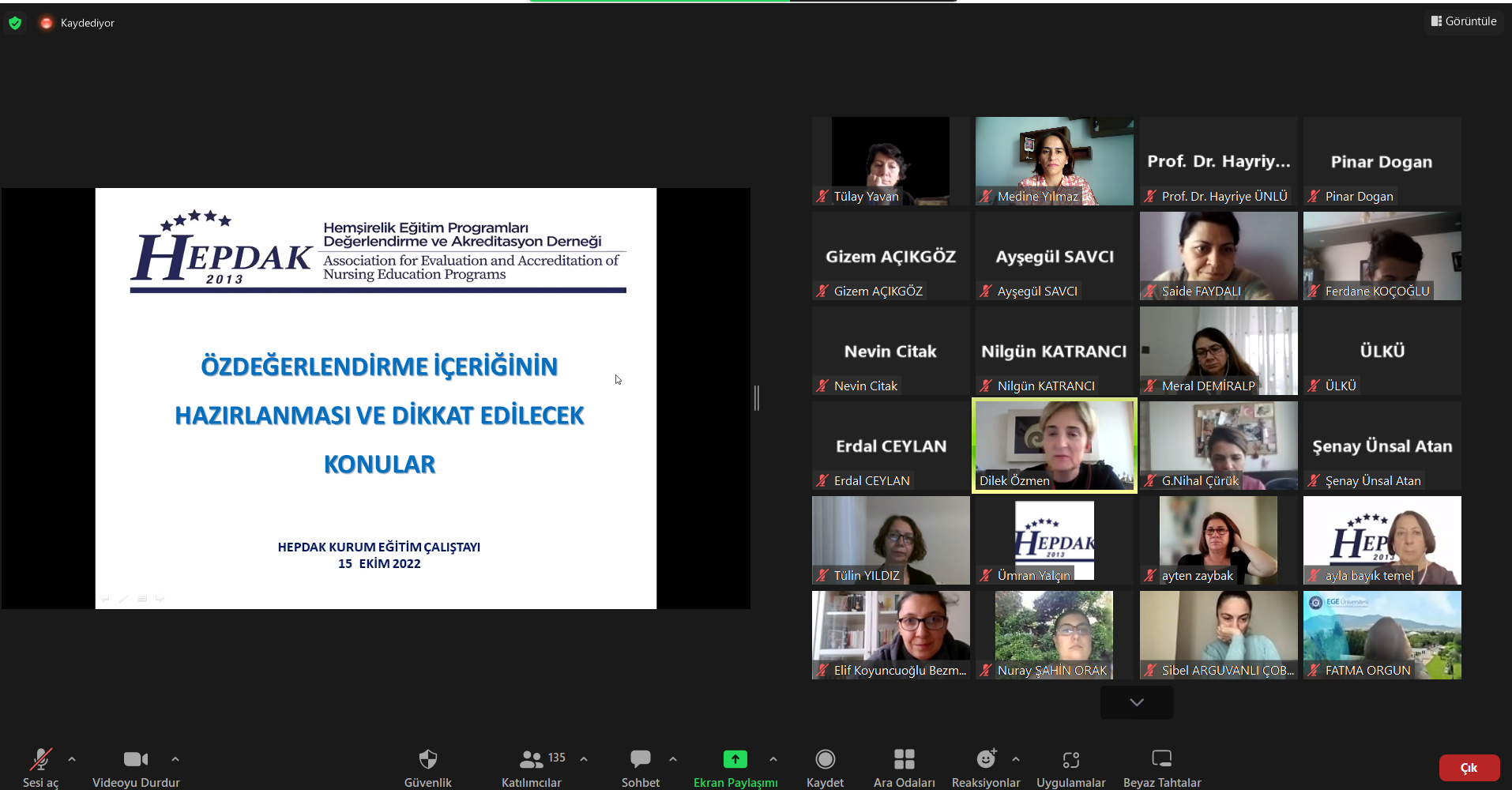
Task: Select Tülay Yavan video tile
Action: [891, 161]
